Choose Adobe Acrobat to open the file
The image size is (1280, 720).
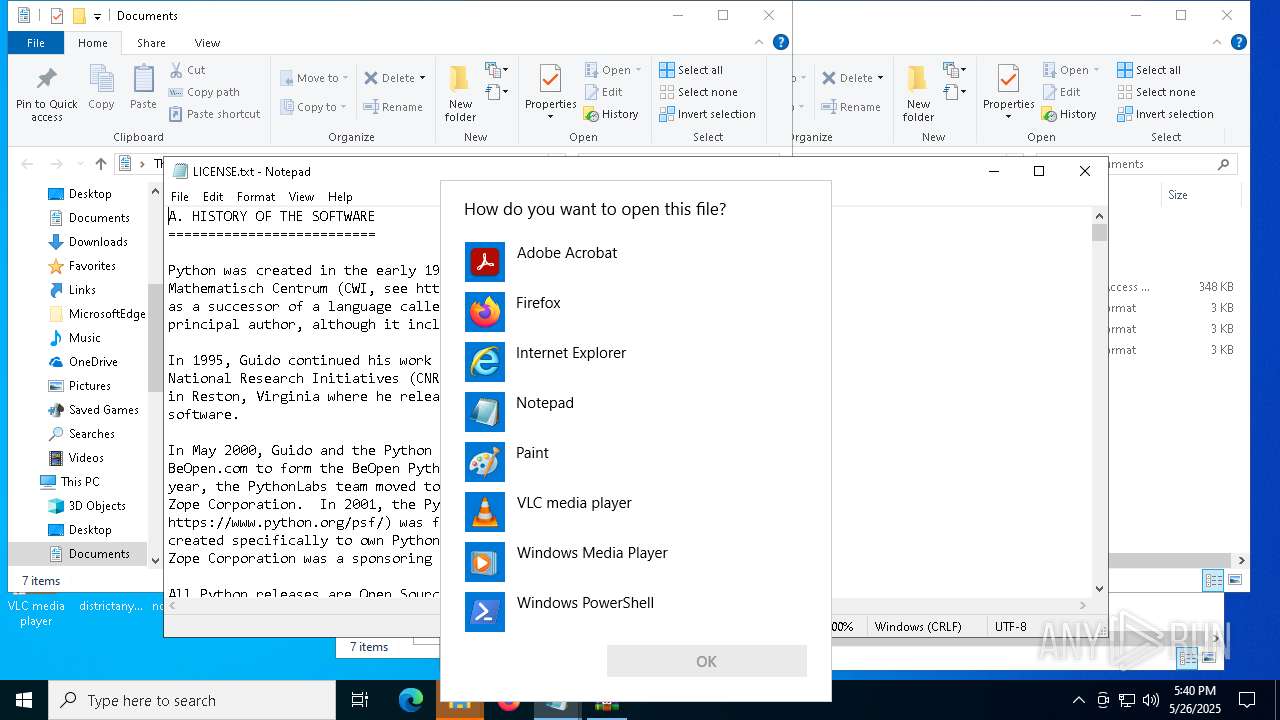(636, 262)
